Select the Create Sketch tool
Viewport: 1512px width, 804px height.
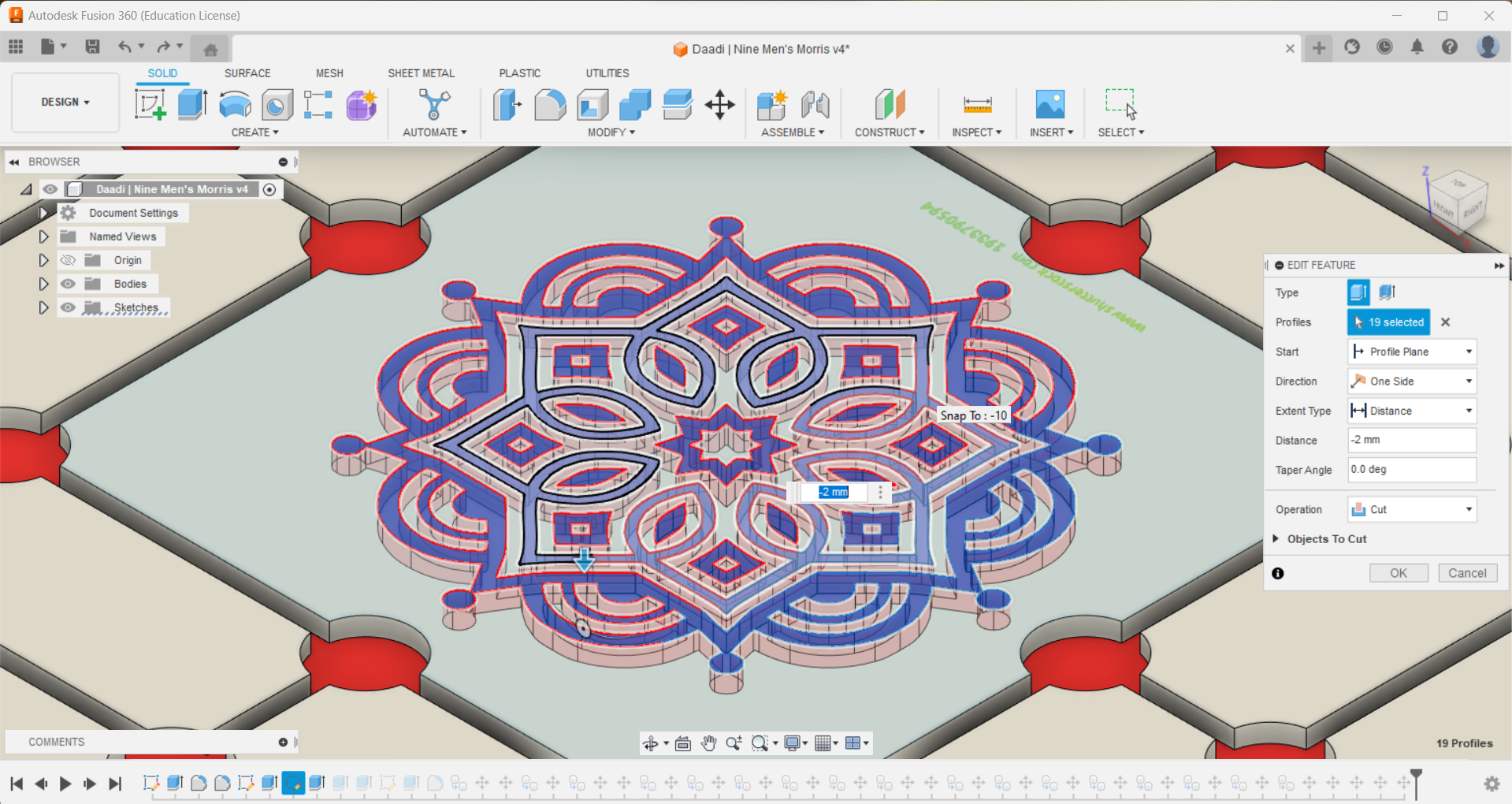(150, 105)
